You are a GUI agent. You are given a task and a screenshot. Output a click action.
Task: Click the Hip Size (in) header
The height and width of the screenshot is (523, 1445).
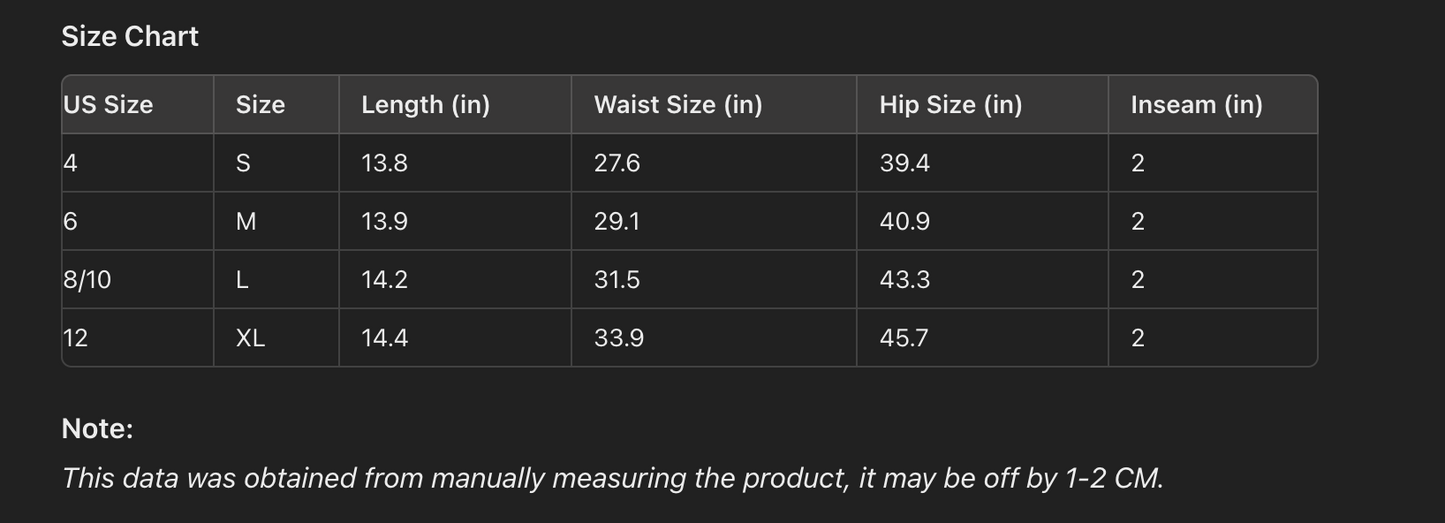(950, 105)
